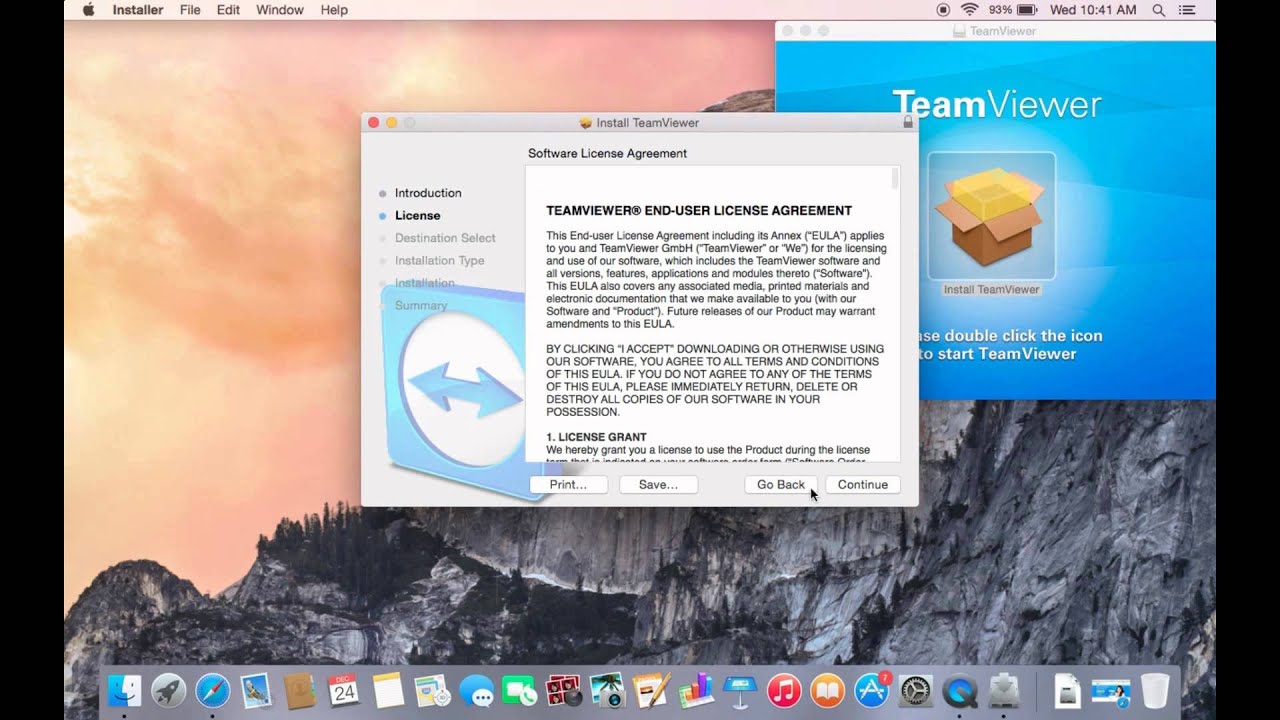Click the installer lock icon in title bar
Image resolution: width=1280 pixels, height=720 pixels.
click(x=907, y=122)
